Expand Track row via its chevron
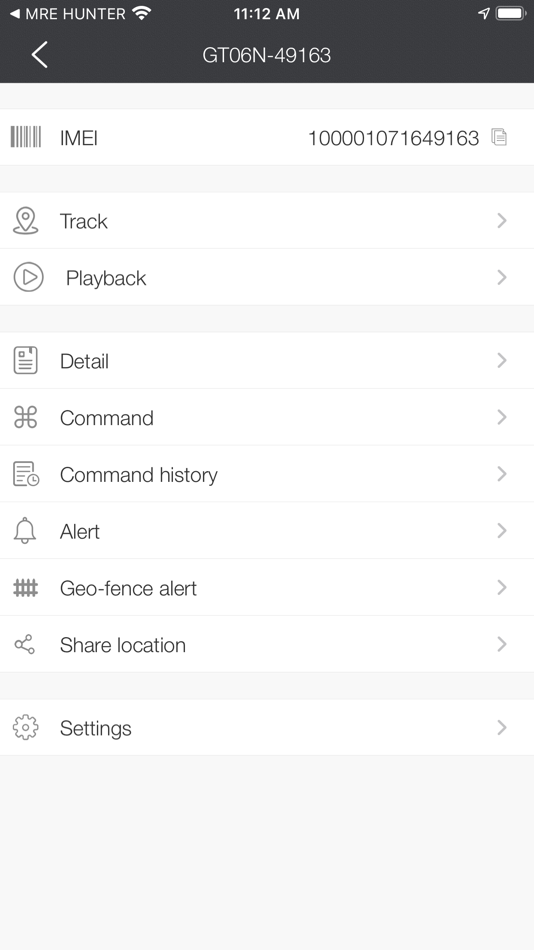This screenshot has width=534, height=950. point(502,221)
